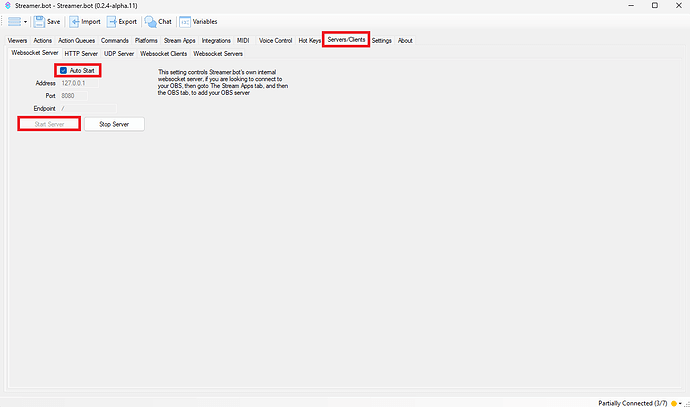Open the connection status dropdown arrow
This screenshot has width=690, height=407.
(x=683, y=402)
